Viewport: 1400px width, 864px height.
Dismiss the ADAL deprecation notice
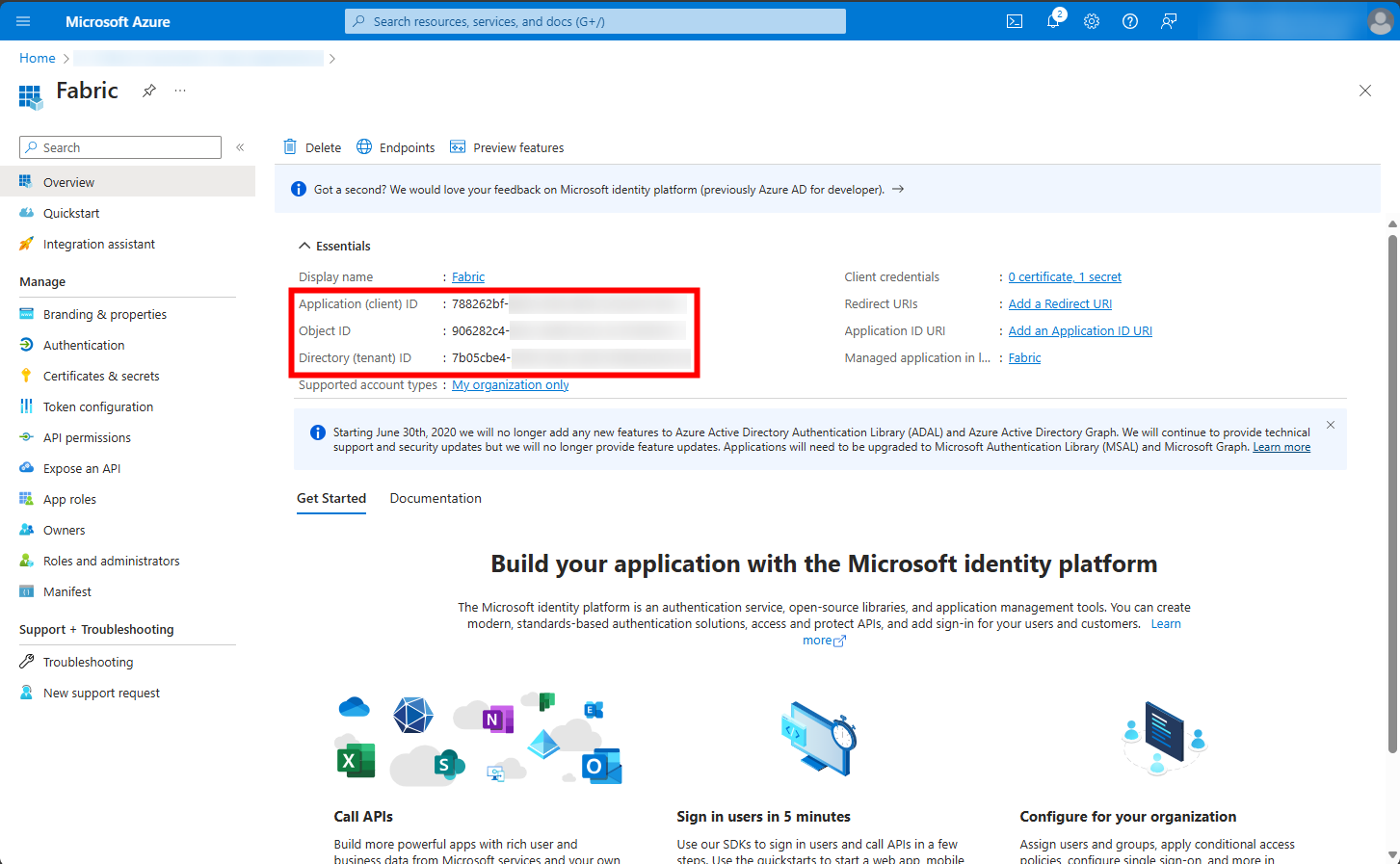pyautogui.click(x=1331, y=425)
